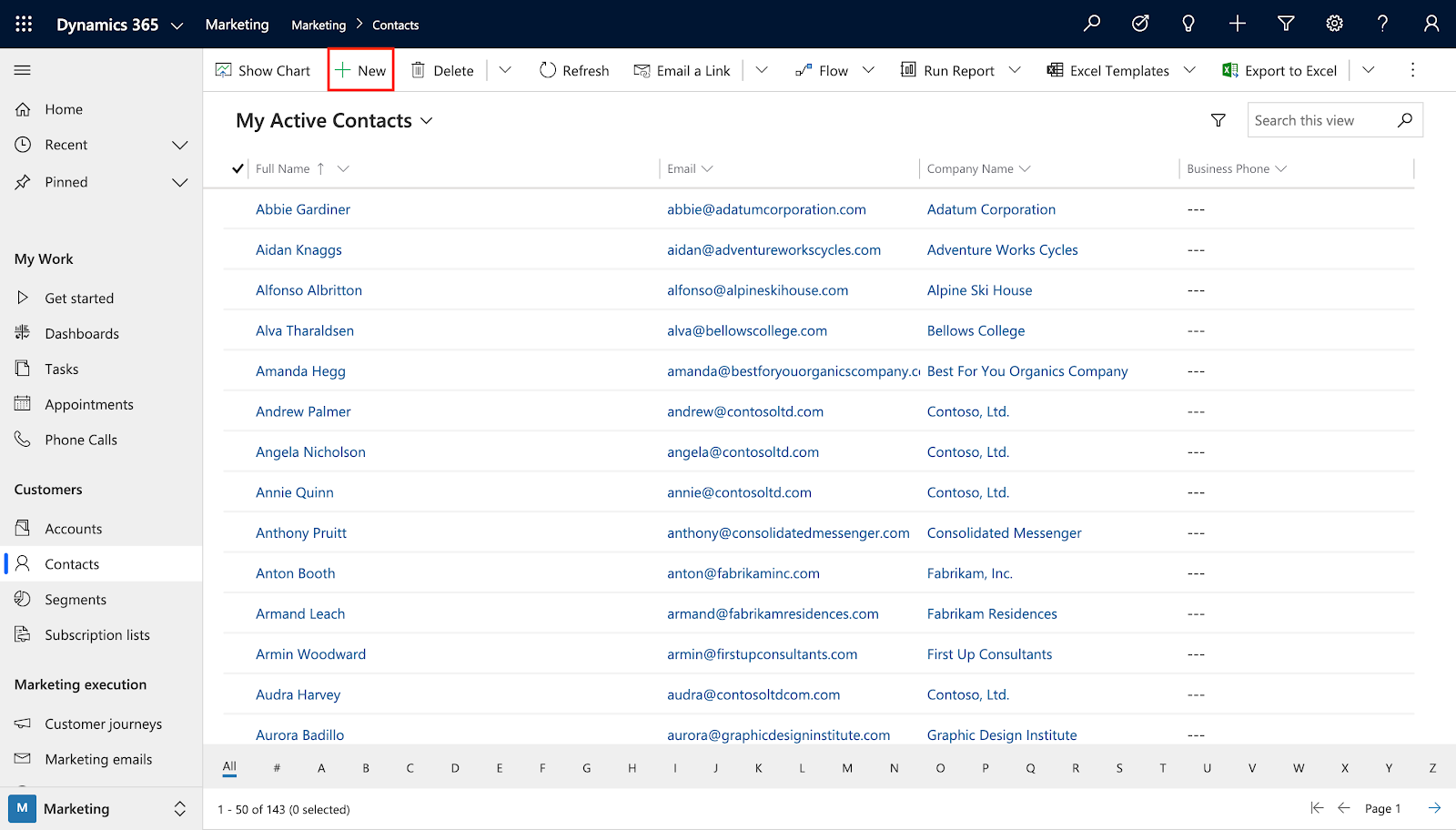Open the view filter funnel icon near search box
The image size is (1456, 830).
coord(1218,120)
